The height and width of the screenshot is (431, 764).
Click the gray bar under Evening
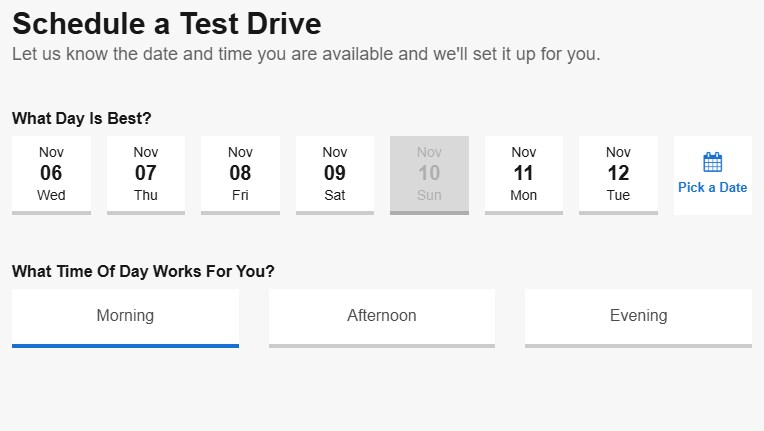pos(638,345)
